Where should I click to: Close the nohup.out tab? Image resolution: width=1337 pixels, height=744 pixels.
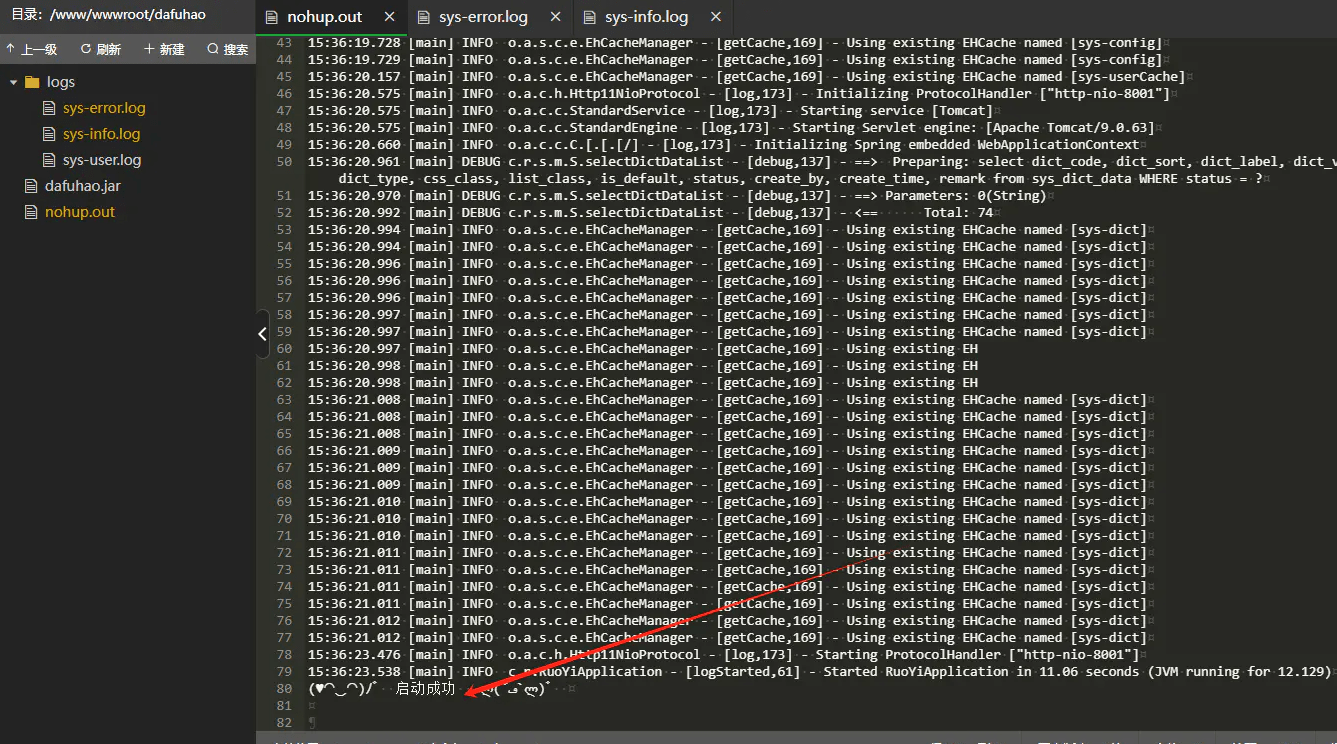click(389, 17)
